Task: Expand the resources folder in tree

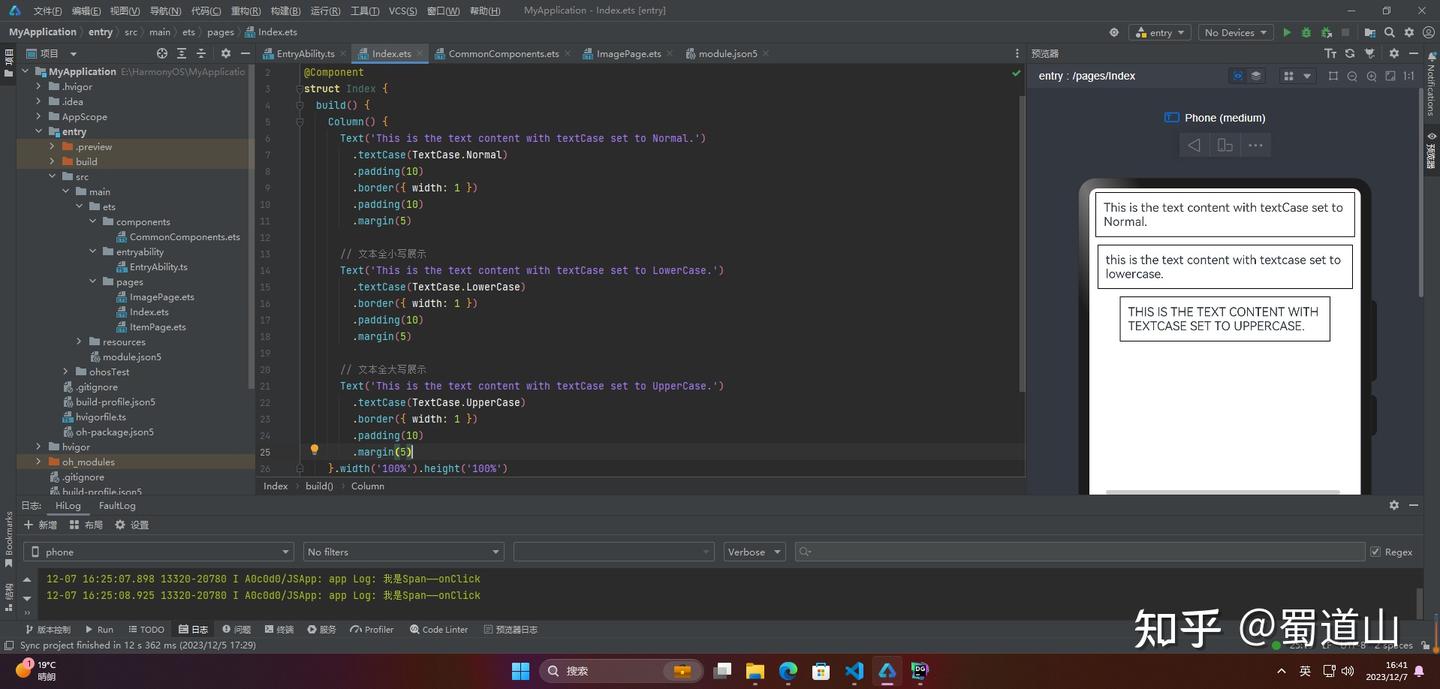Action: click(x=80, y=342)
